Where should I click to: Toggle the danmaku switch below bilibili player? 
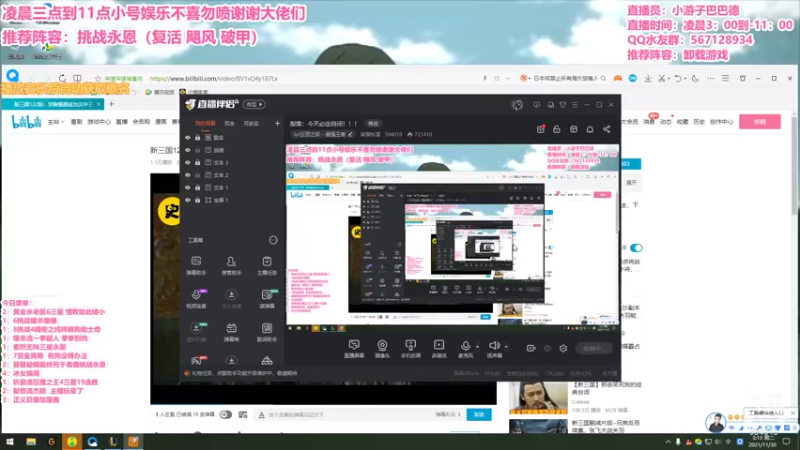coord(226,415)
